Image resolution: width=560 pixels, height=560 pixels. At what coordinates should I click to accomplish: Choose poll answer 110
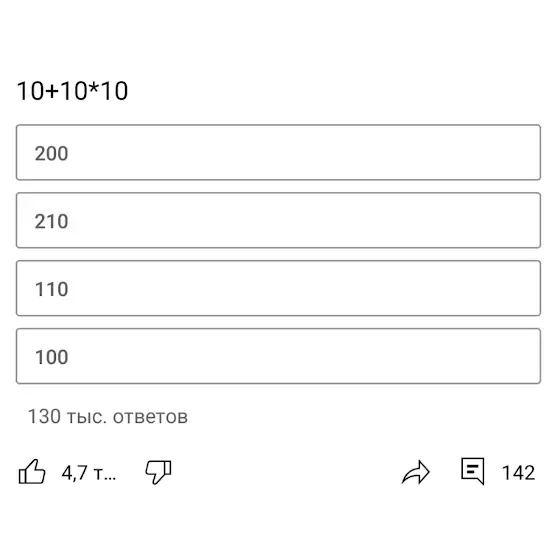[x=278, y=288]
